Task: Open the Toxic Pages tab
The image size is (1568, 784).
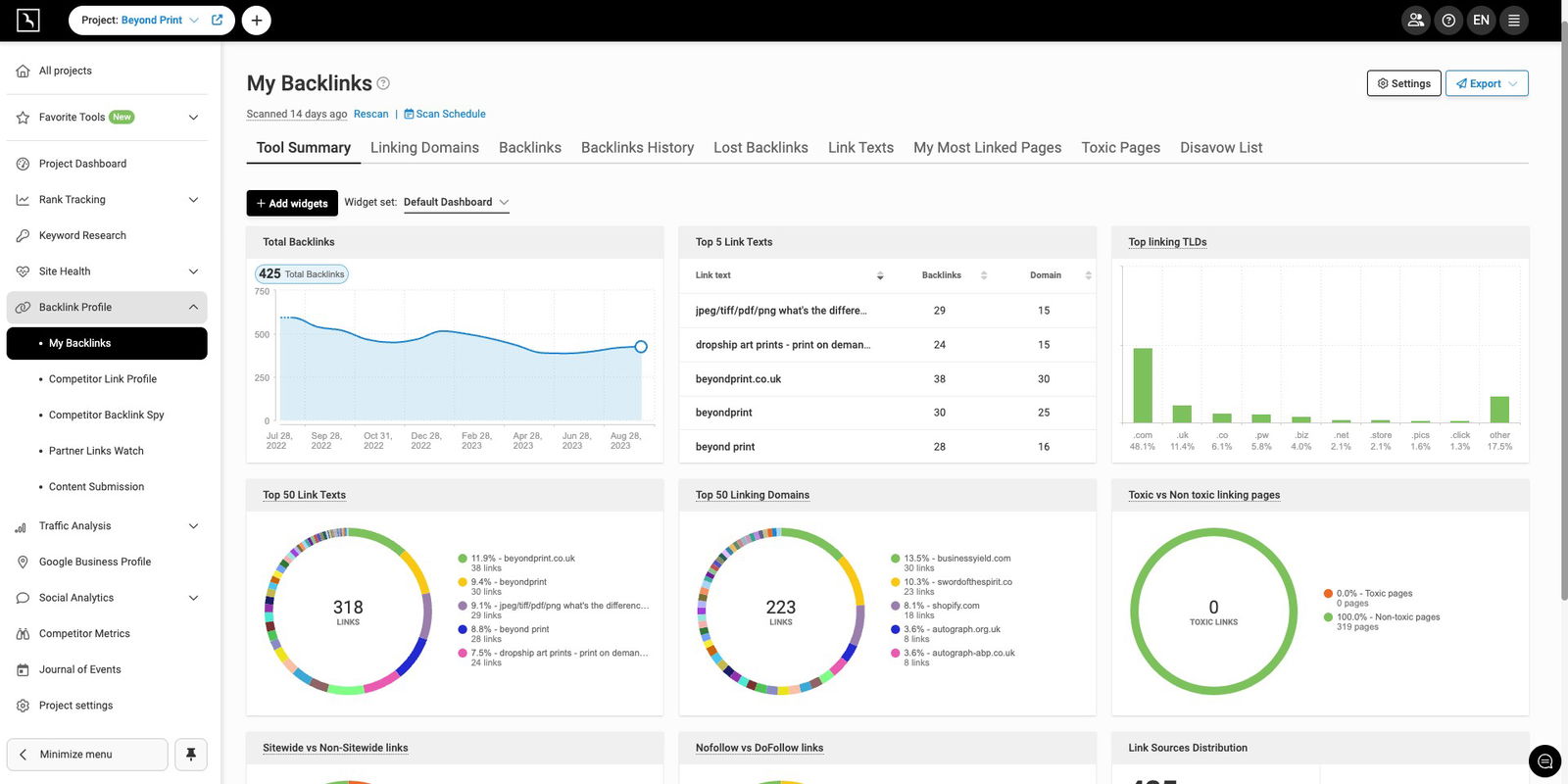Action: (x=1120, y=148)
